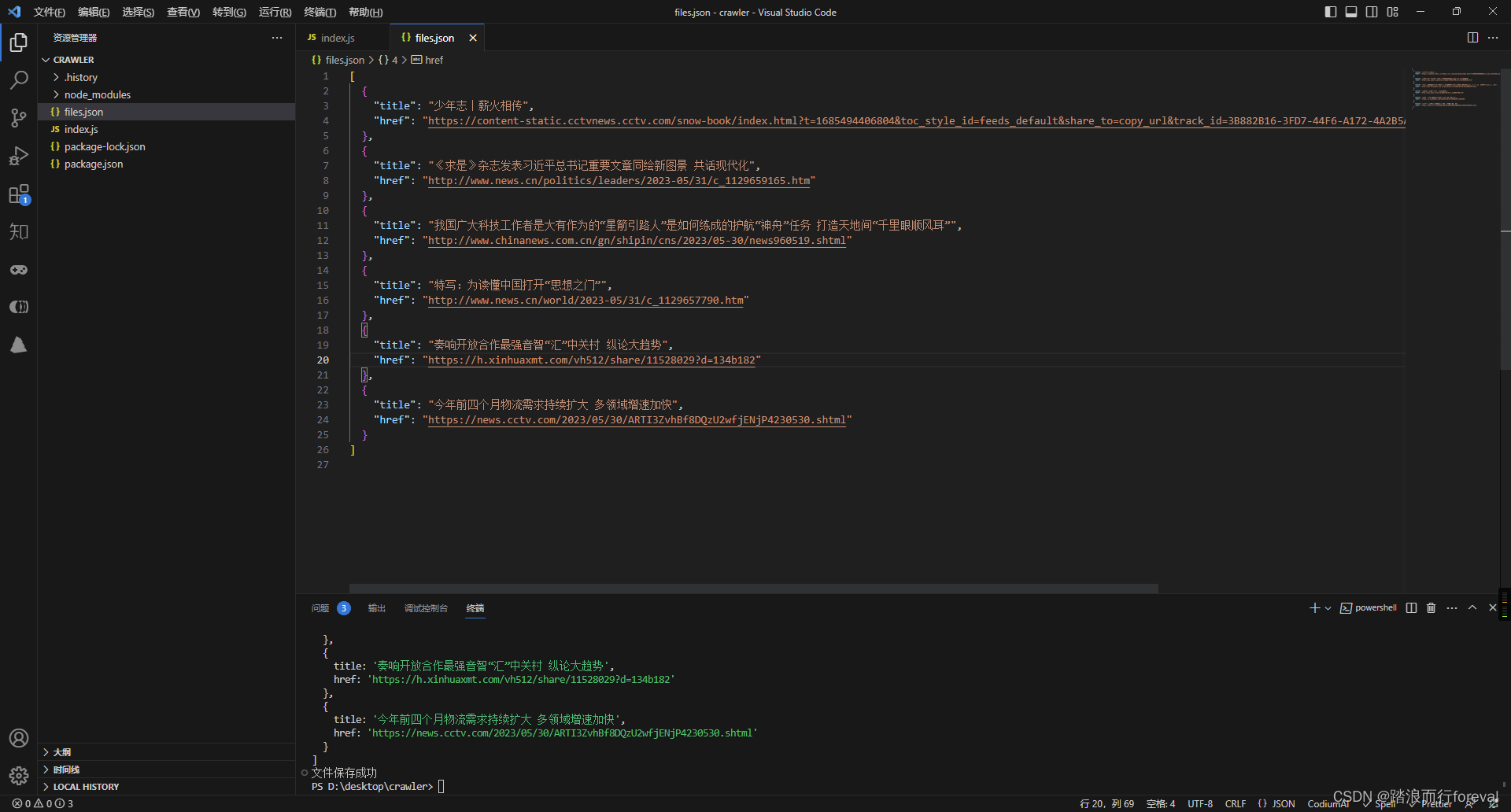The width and height of the screenshot is (1511, 812).
Task: Kill the terminal with trash icon
Action: 1432,608
